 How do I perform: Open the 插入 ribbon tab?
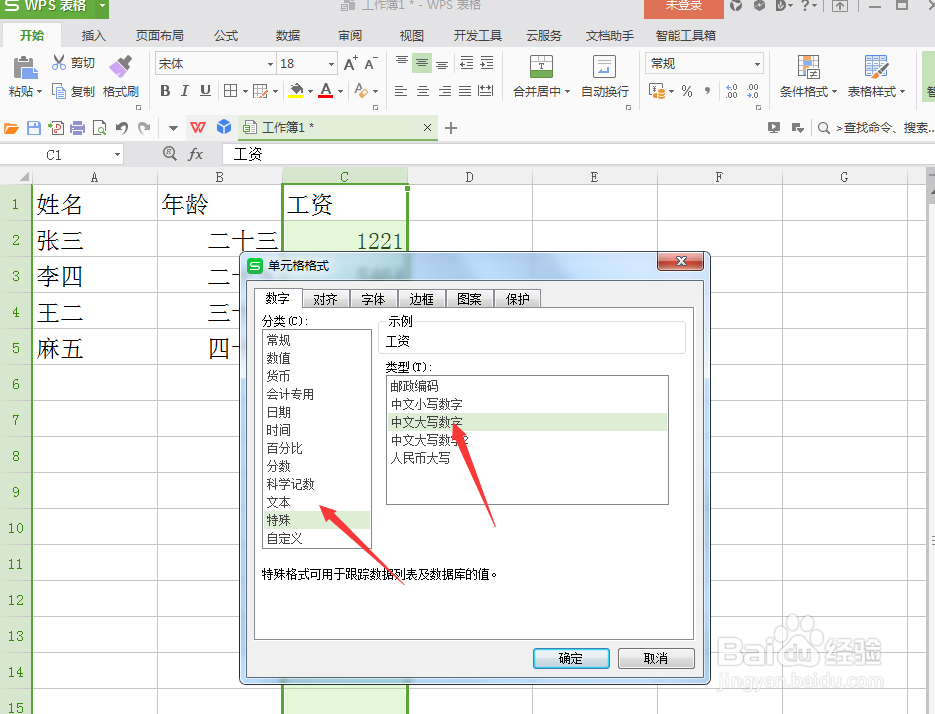click(x=92, y=34)
